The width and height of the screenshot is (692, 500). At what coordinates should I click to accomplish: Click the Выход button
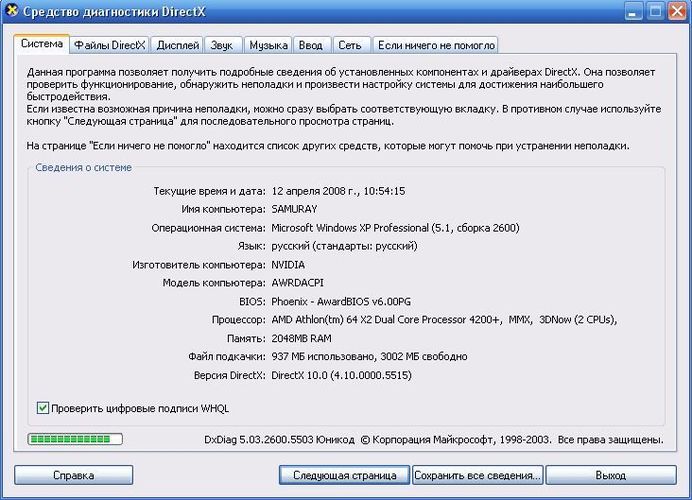coord(611,475)
